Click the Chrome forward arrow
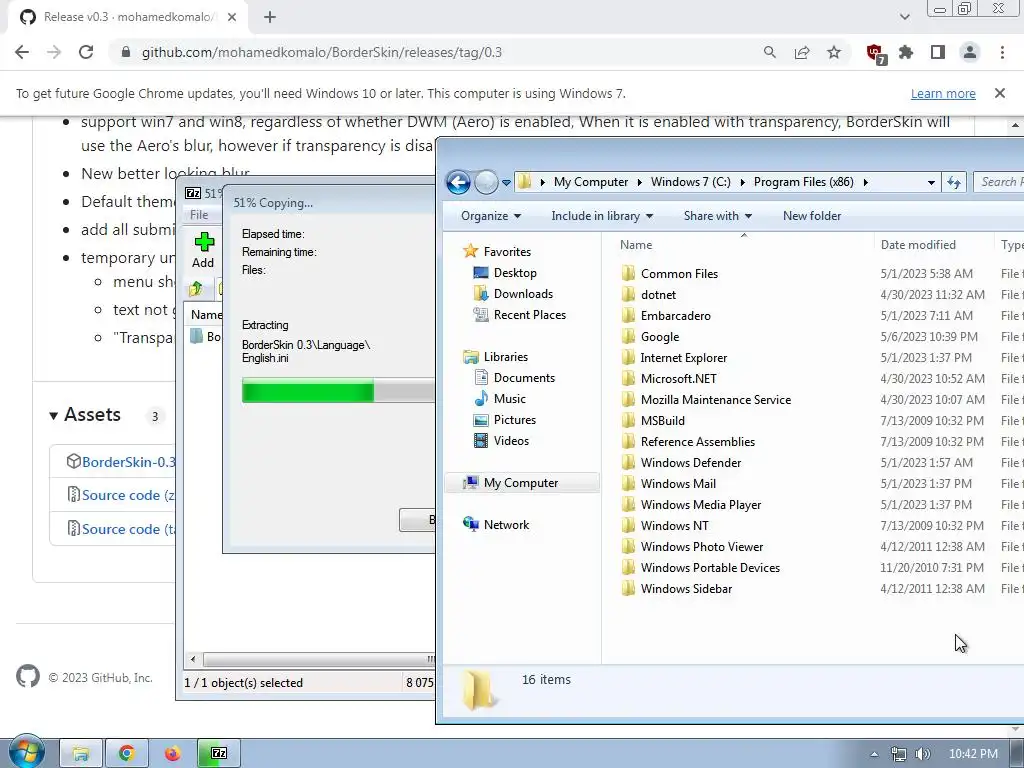 click(x=54, y=52)
